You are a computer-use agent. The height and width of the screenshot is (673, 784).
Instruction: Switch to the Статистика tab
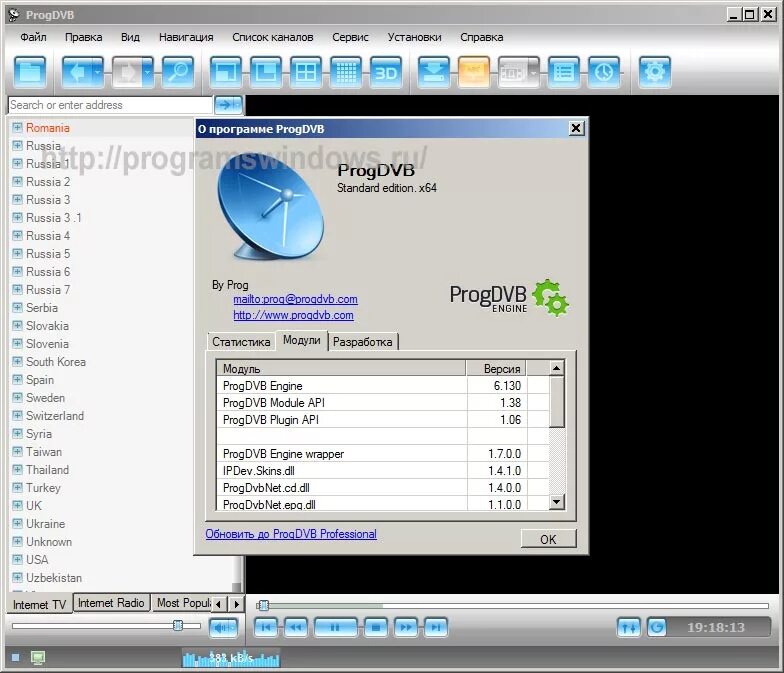coord(241,342)
